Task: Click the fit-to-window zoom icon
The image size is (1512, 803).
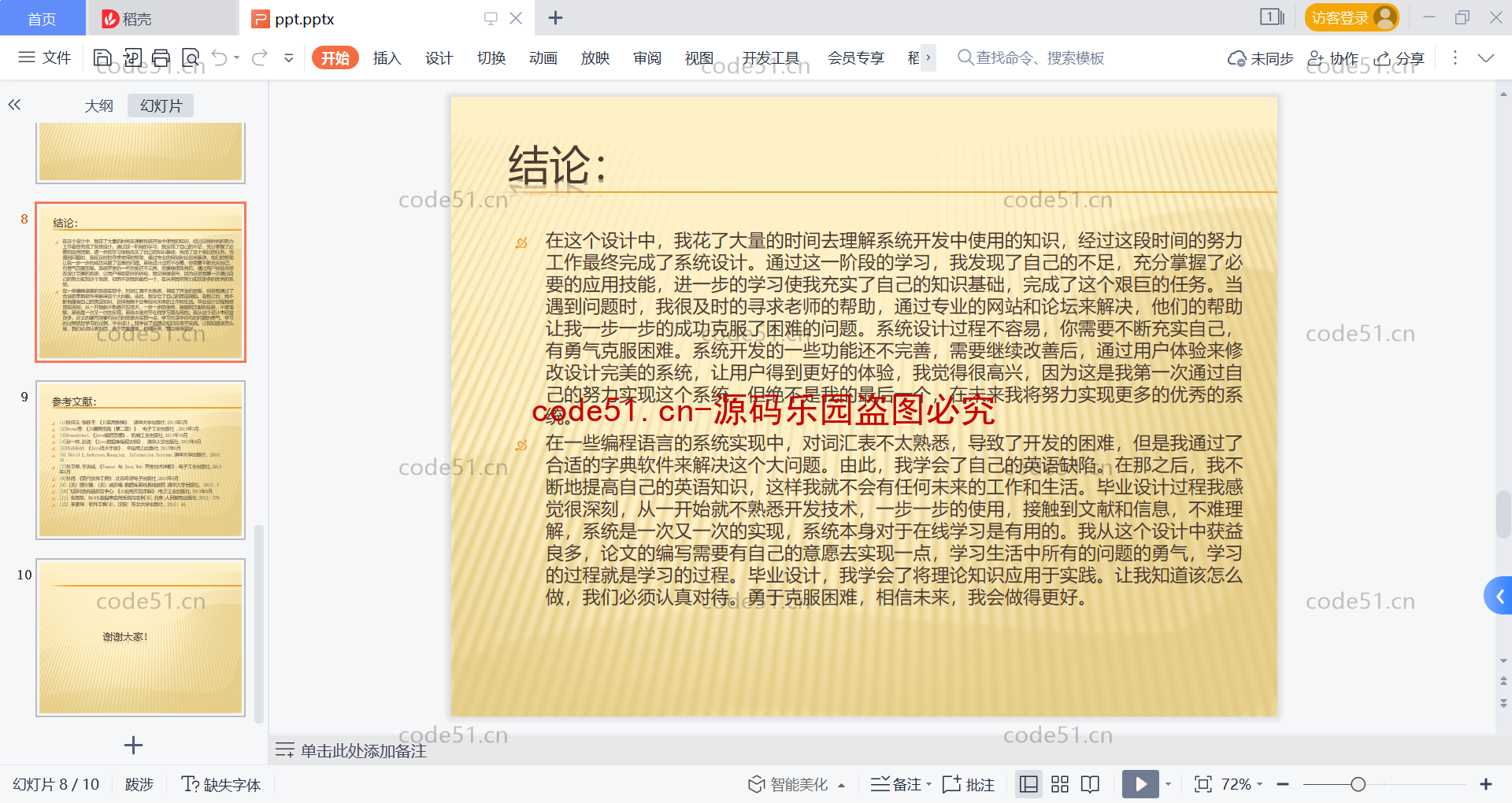Action: click(1203, 784)
